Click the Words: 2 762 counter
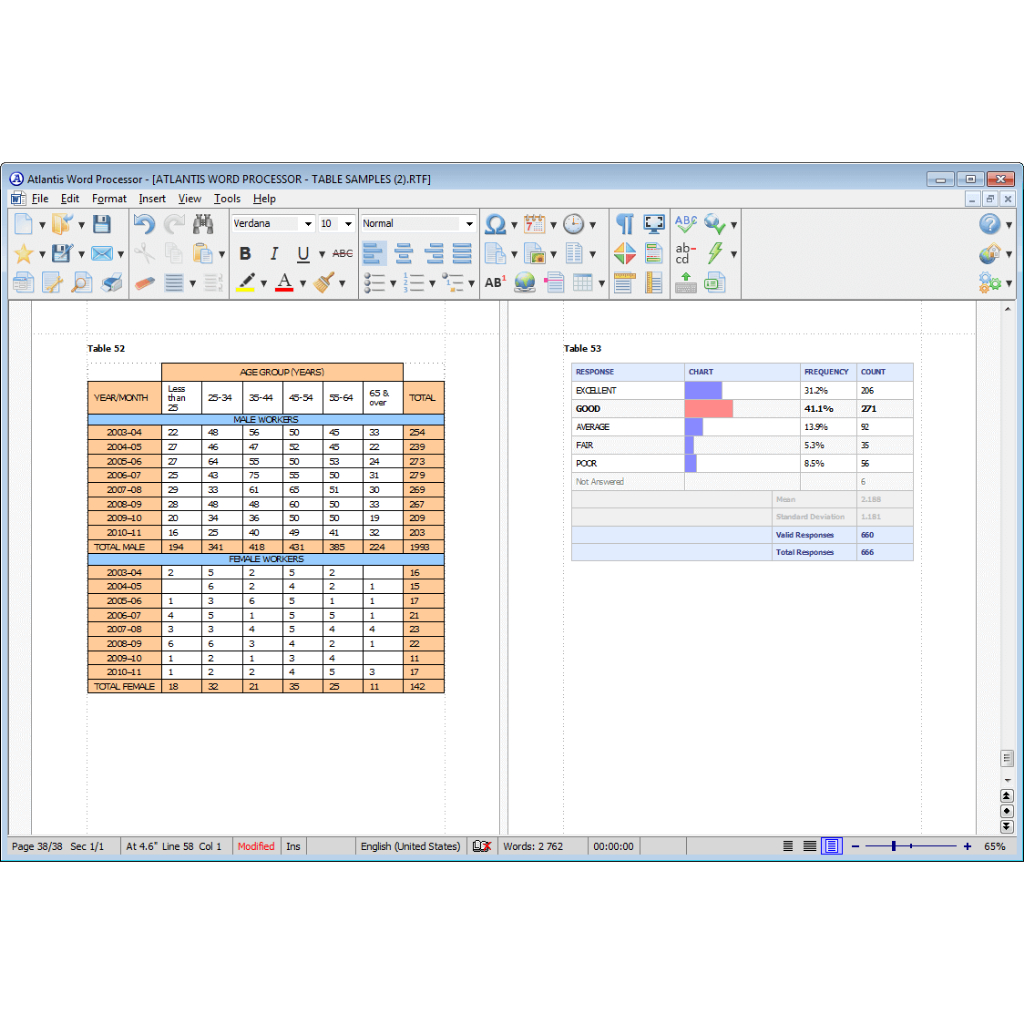Viewport: 1024px width, 1024px height. coord(533,846)
